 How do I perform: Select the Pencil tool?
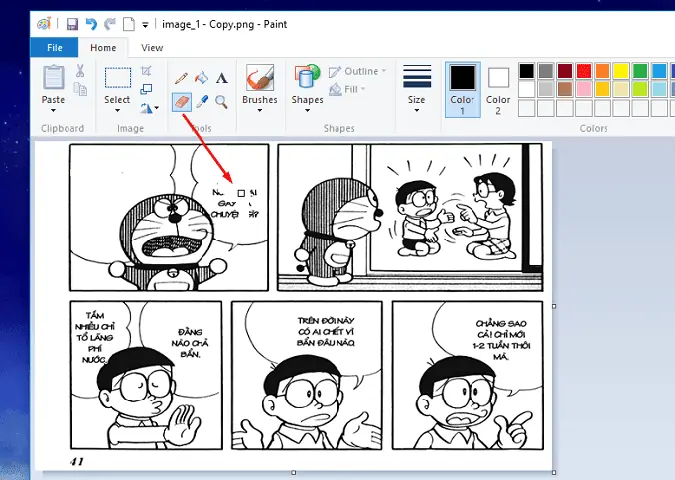tap(181, 78)
